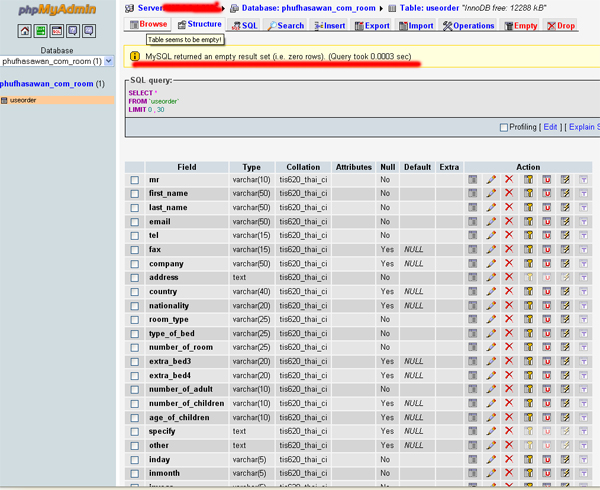Viewport: 600px width, 490px height.
Task: Click the Fulltext icon for fax row
Action: [x=584, y=249]
